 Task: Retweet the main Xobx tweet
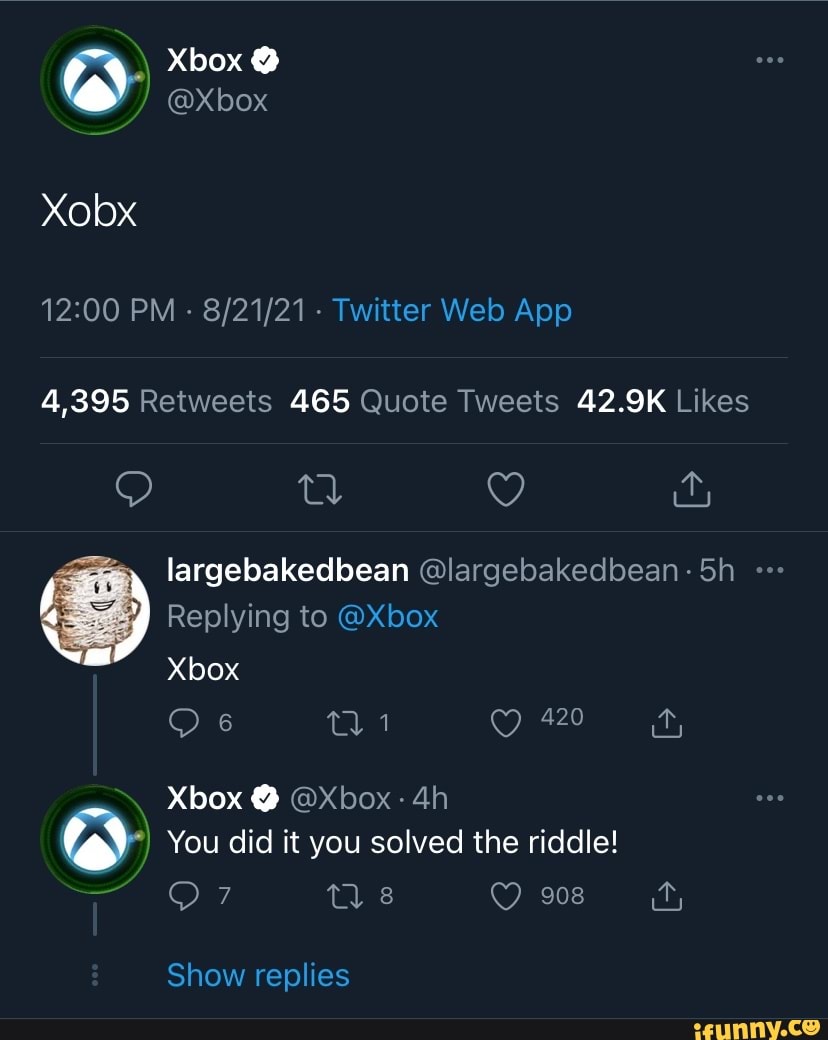coord(319,488)
